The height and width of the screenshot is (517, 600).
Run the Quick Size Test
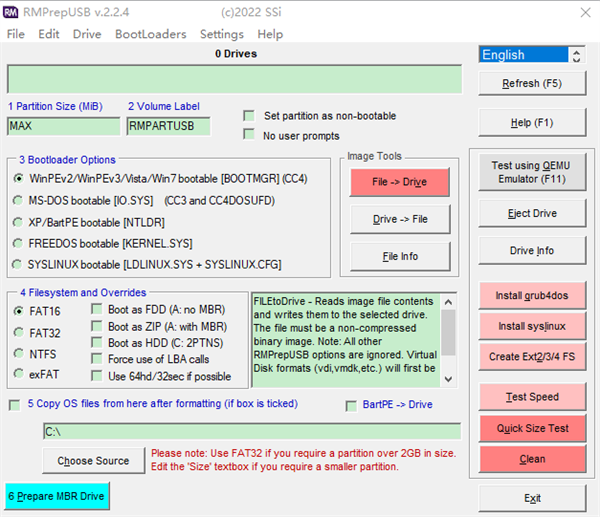(x=532, y=428)
